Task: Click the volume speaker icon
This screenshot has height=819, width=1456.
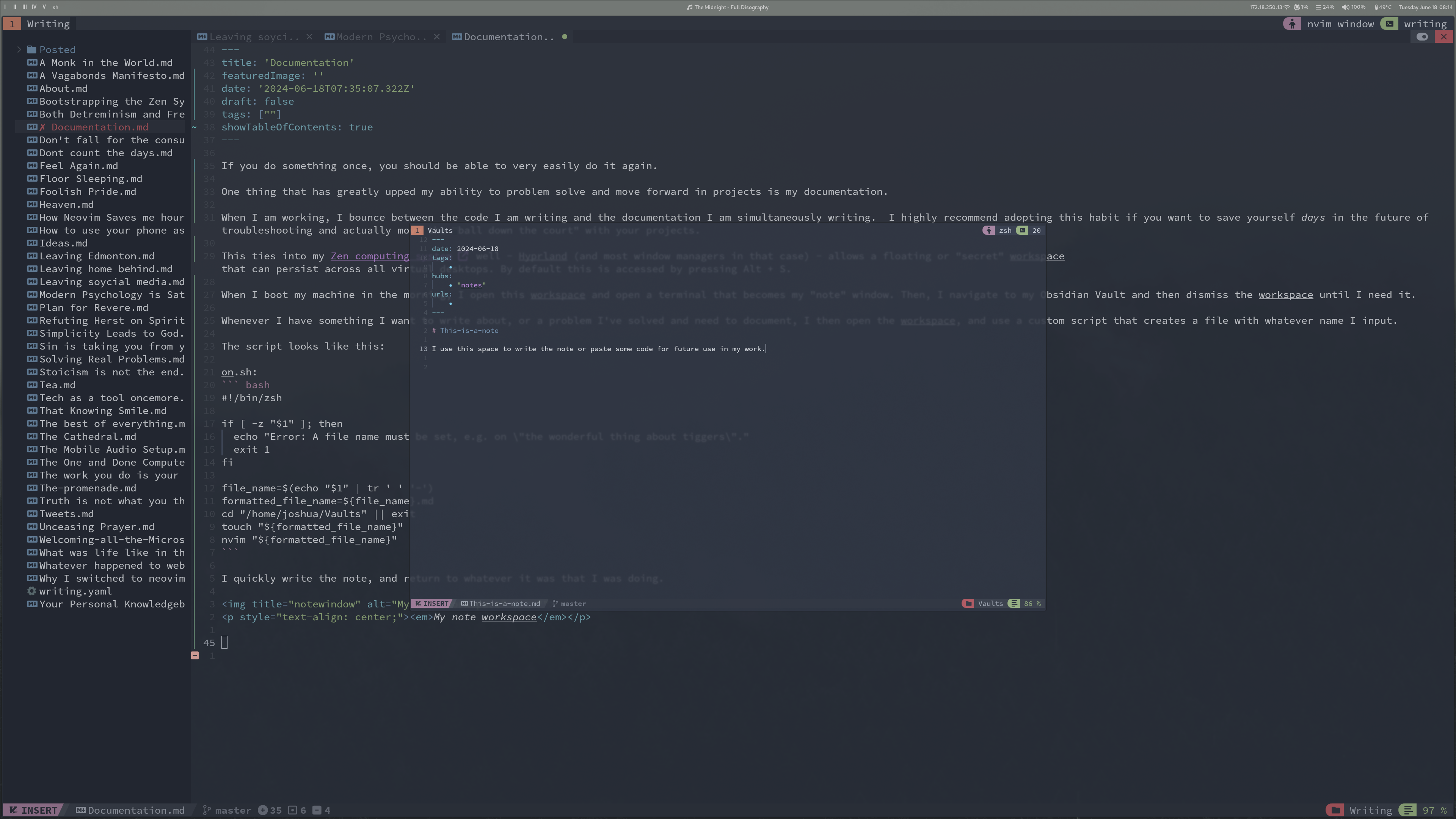Action: [x=1345, y=7]
